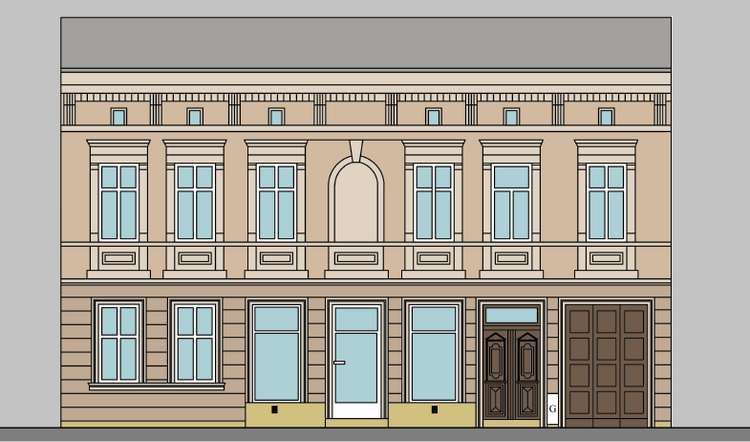750x442 pixels.
Task: Click the gray roof area of the building
Action: click(x=366, y=43)
